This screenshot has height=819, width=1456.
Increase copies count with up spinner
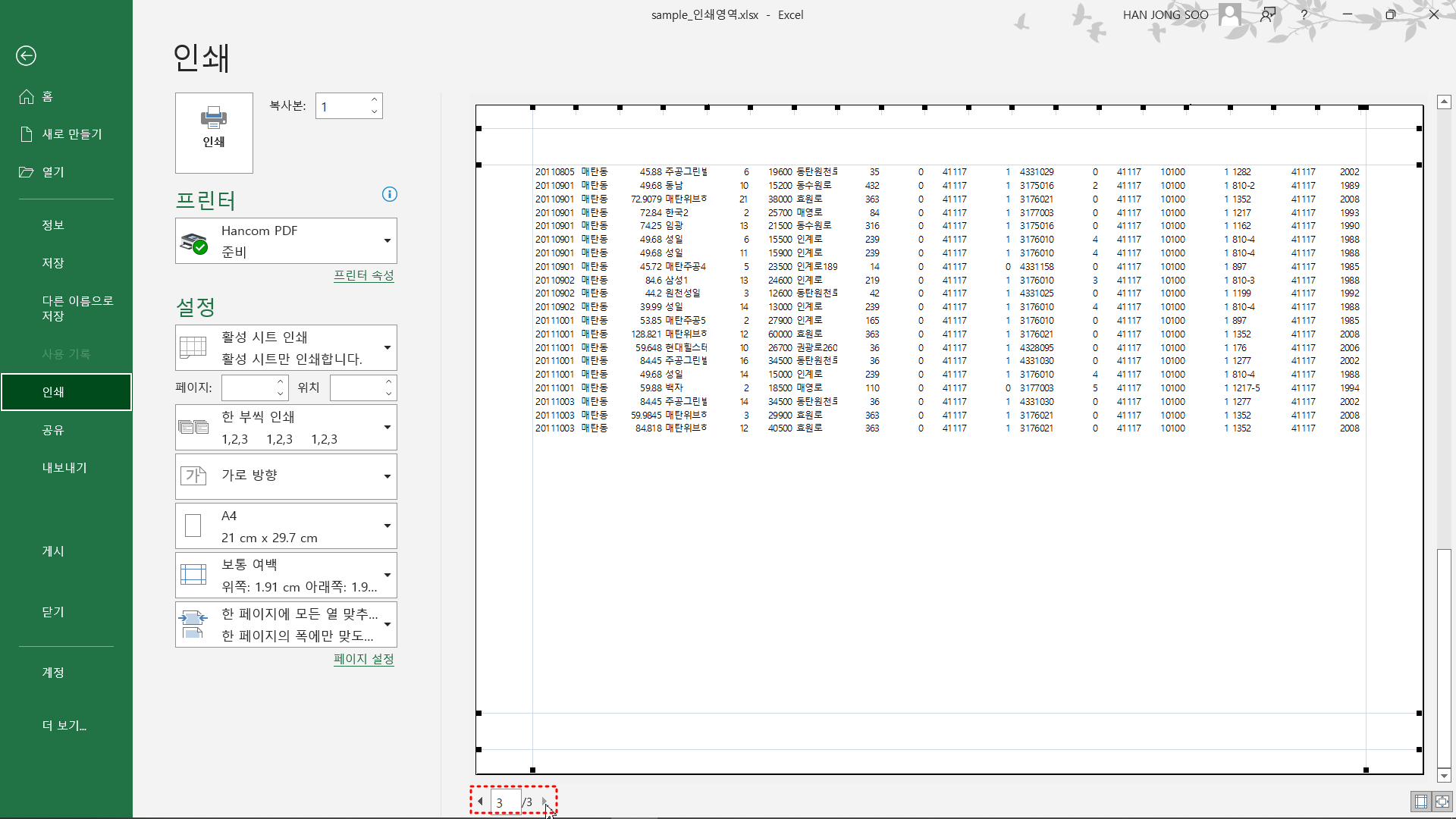375,100
